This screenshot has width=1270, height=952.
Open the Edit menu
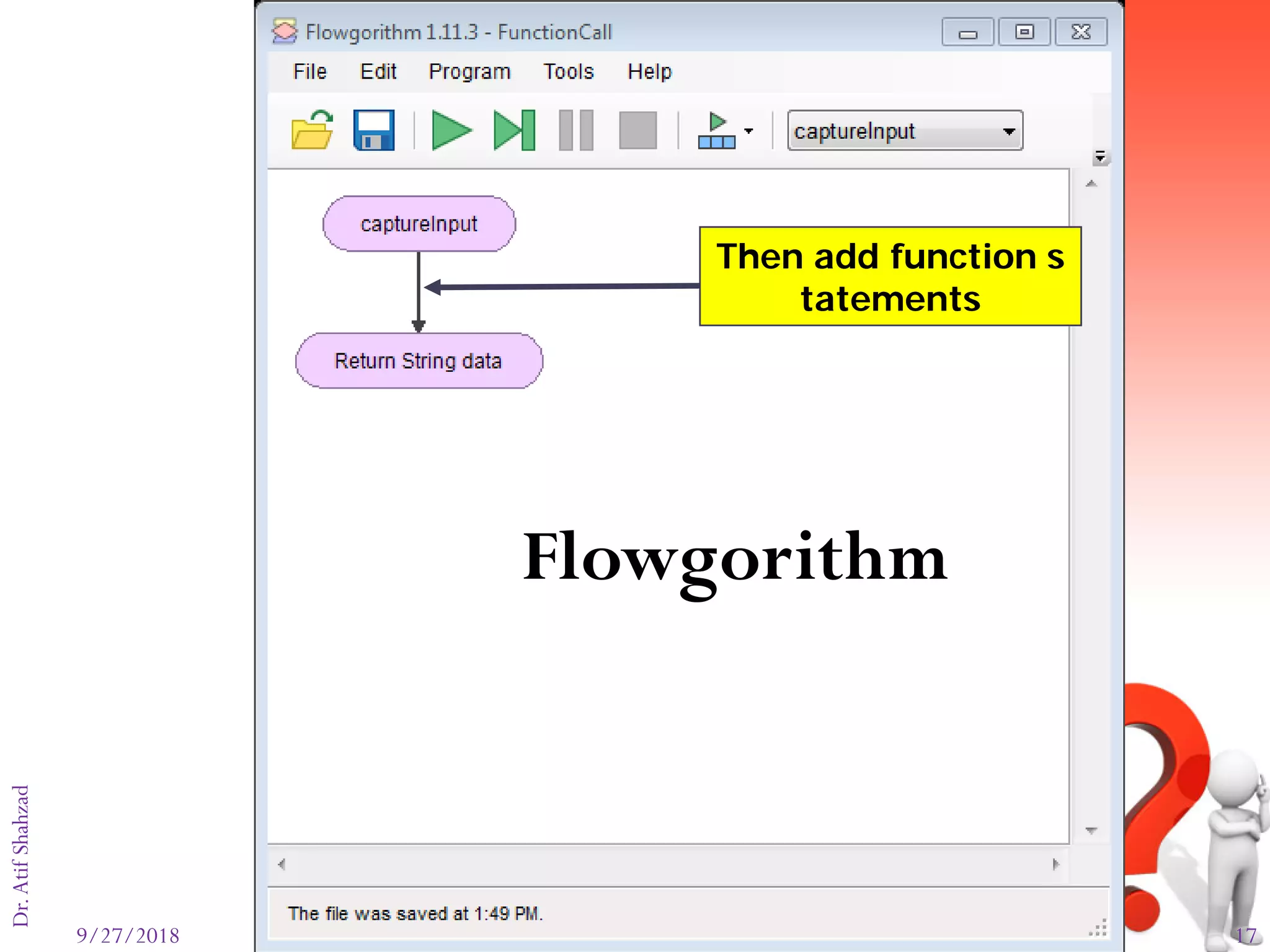tap(378, 71)
